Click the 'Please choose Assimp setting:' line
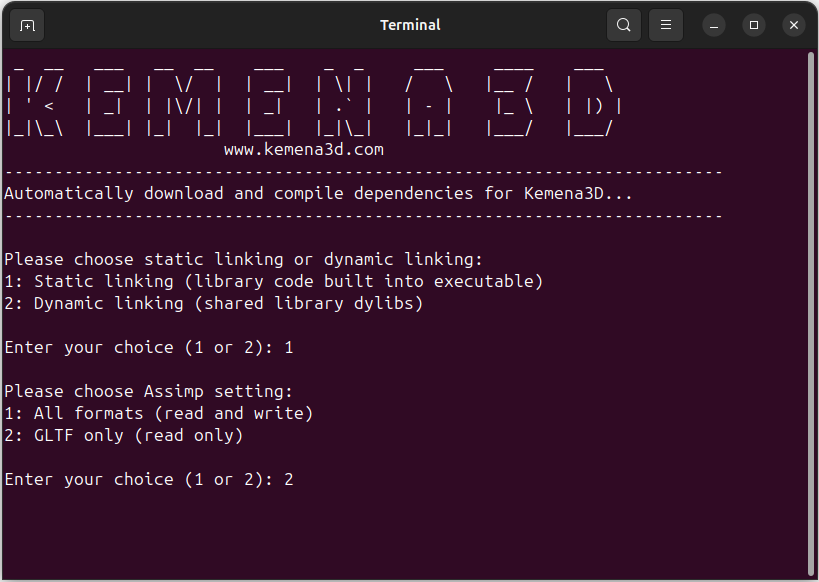 pyautogui.click(x=149, y=391)
